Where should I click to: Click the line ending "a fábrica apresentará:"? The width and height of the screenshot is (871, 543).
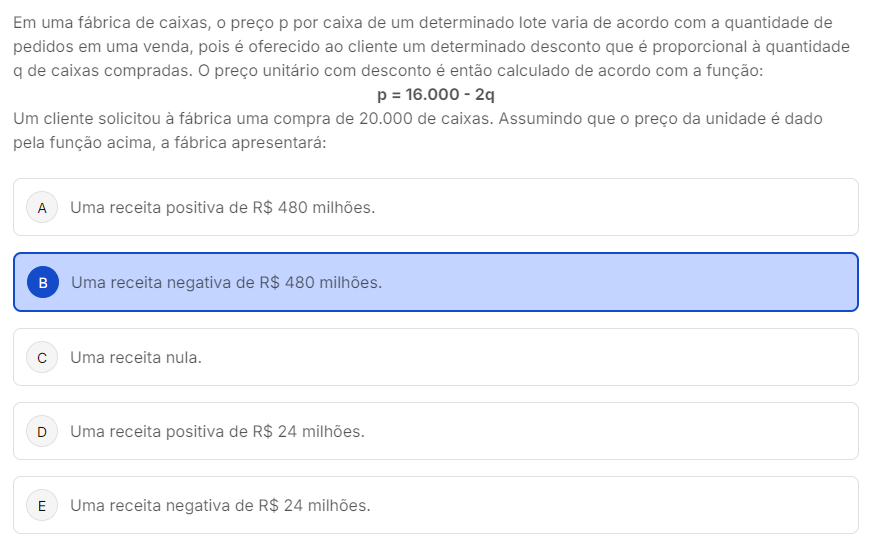pyautogui.click(x=170, y=143)
